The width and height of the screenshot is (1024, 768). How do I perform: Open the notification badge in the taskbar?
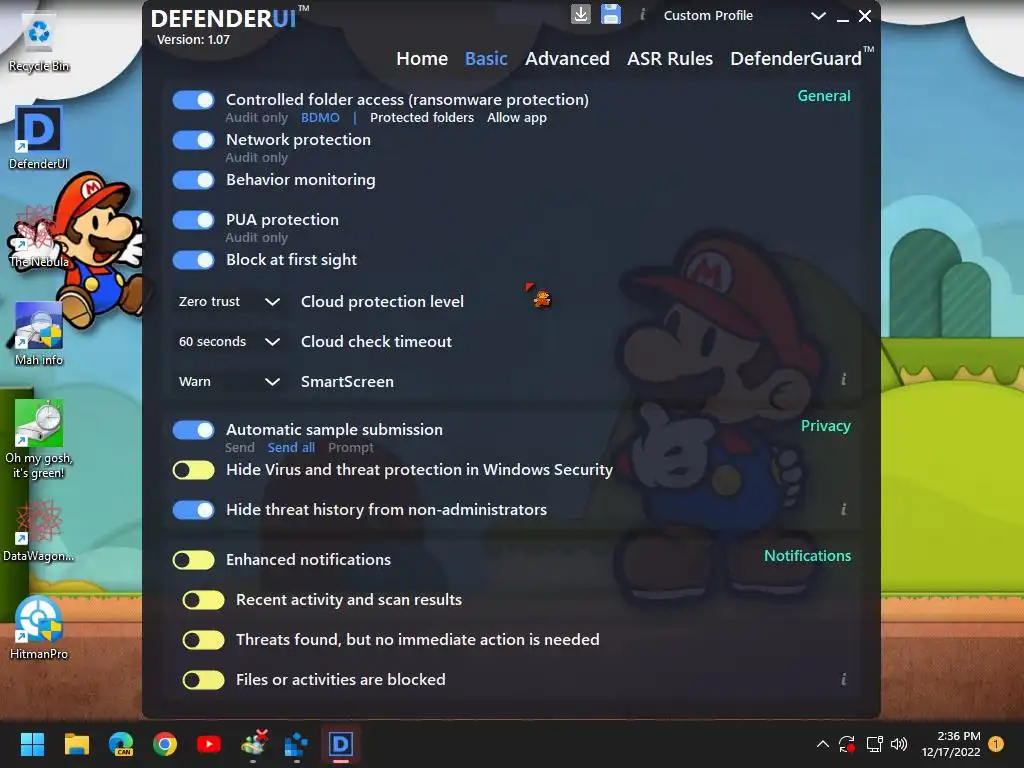(x=996, y=744)
